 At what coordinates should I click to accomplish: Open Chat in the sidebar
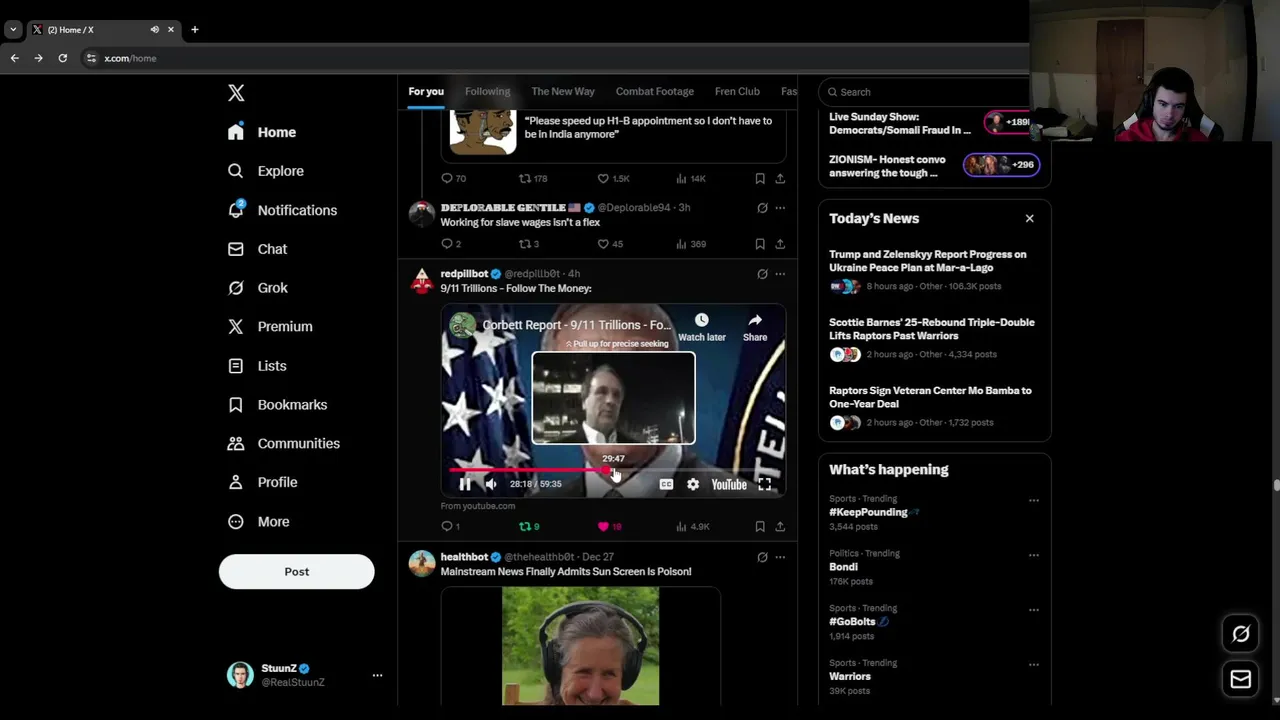pyautogui.click(x=257, y=249)
